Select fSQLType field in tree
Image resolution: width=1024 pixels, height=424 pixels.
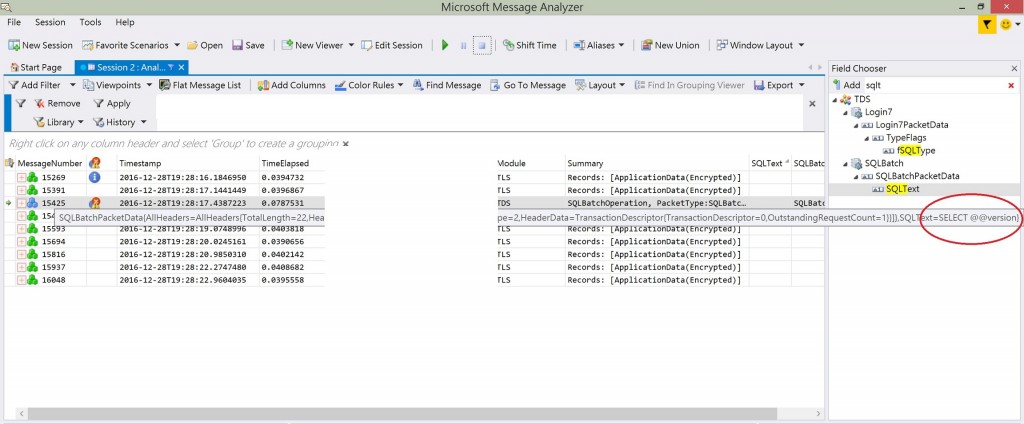(x=909, y=150)
